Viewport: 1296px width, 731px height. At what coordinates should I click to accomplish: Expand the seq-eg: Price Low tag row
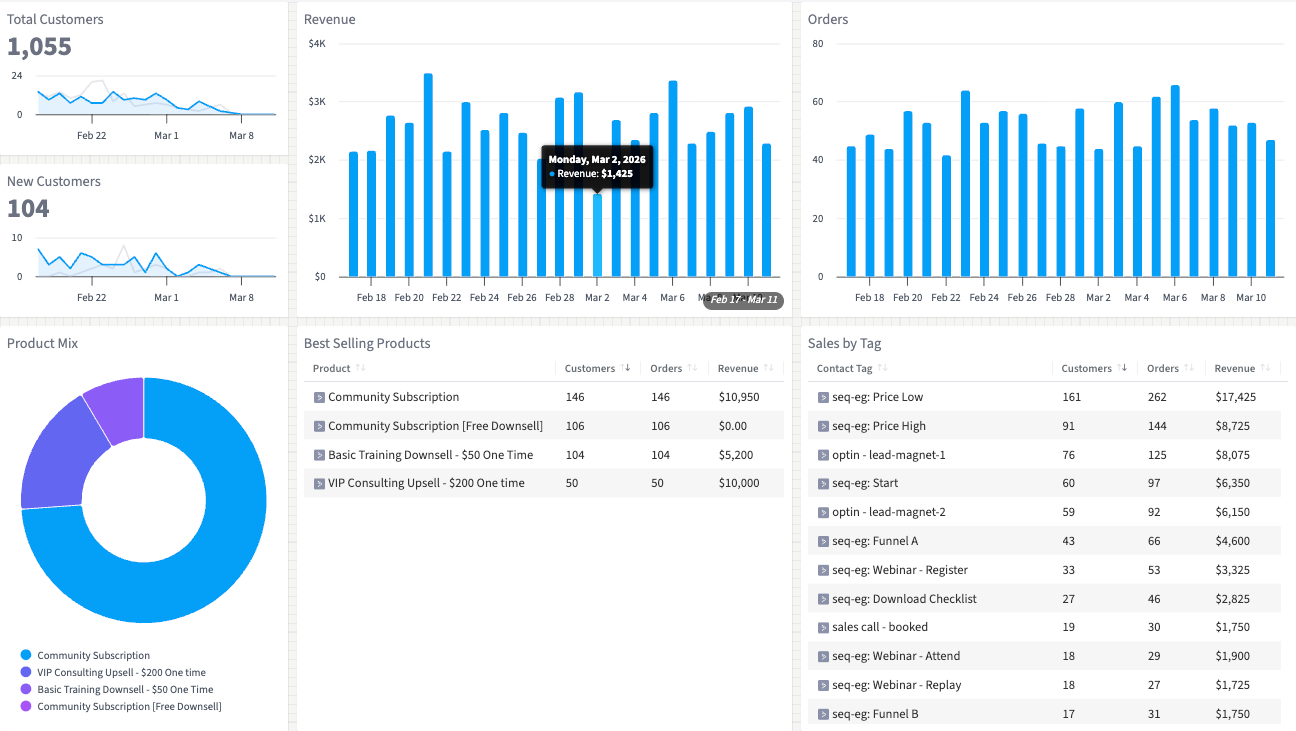click(824, 398)
